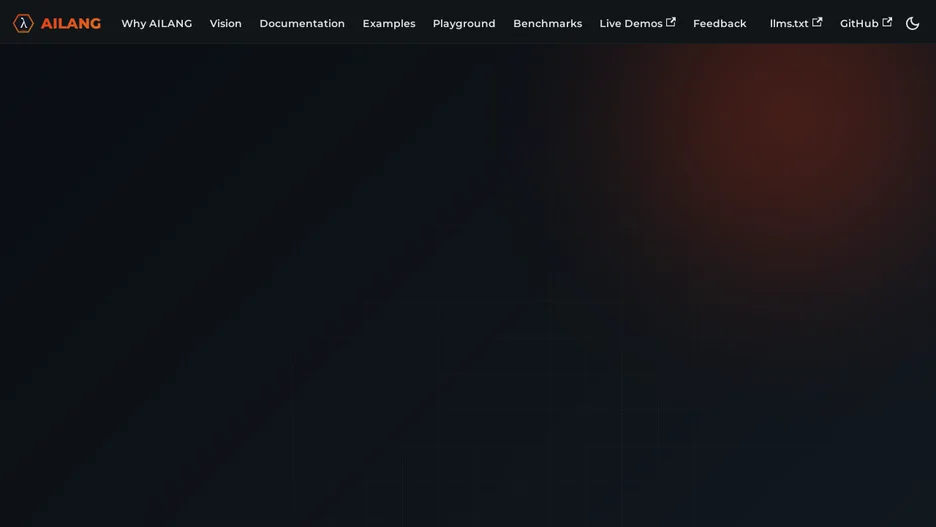Image resolution: width=936 pixels, height=527 pixels.
Task: Click the external-link icon beside Live Demos
Action: pyautogui.click(x=670, y=22)
